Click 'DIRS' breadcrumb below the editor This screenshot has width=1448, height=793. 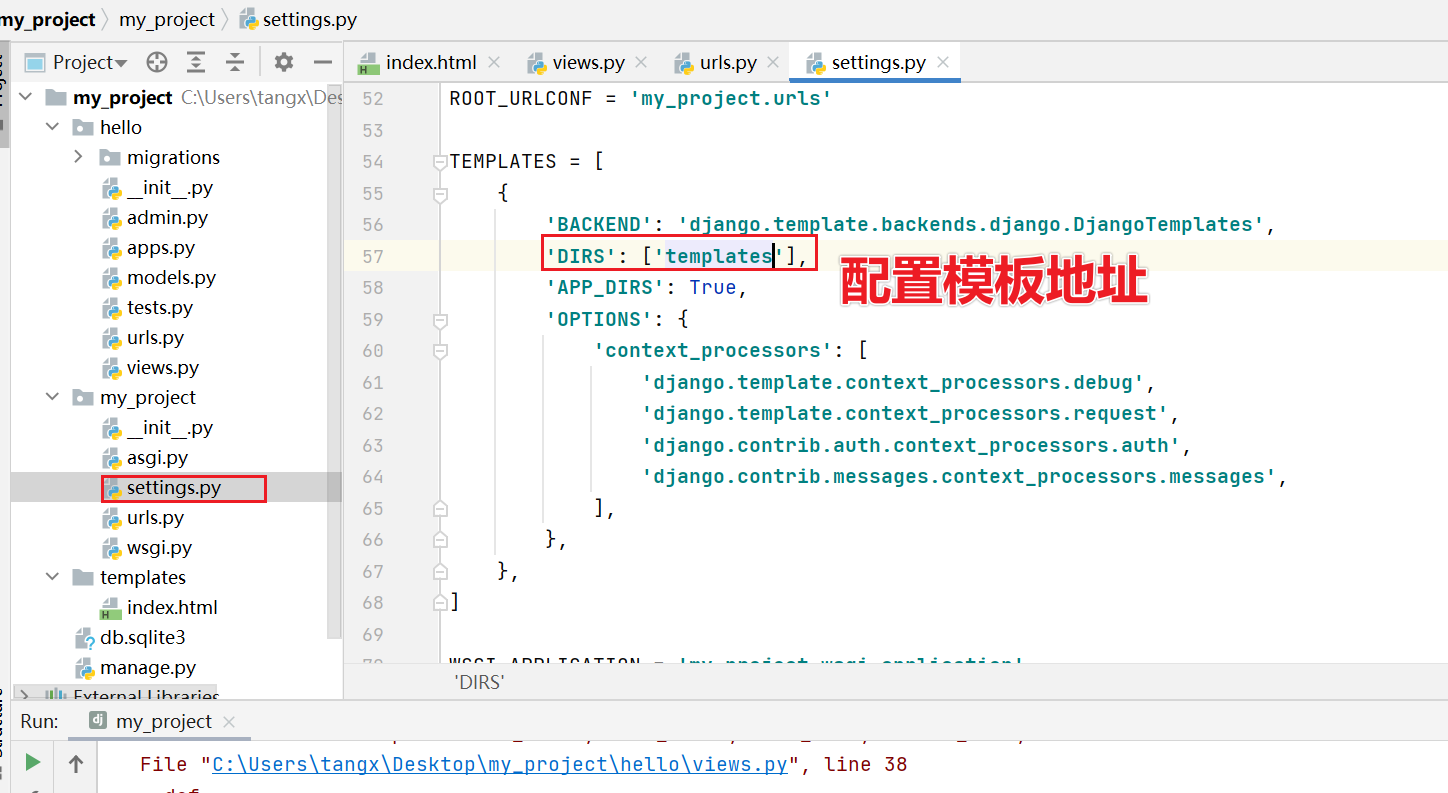(479, 682)
